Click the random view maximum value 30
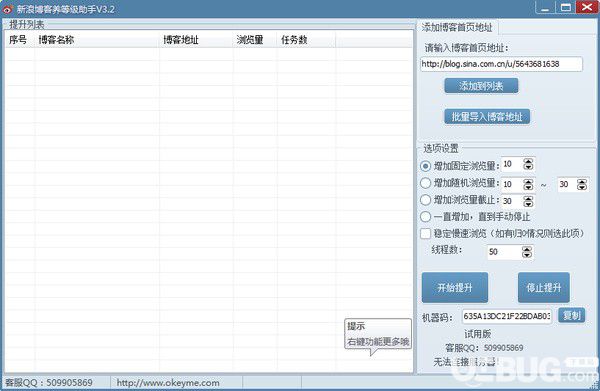The image size is (600, 391). coord(564,184)
